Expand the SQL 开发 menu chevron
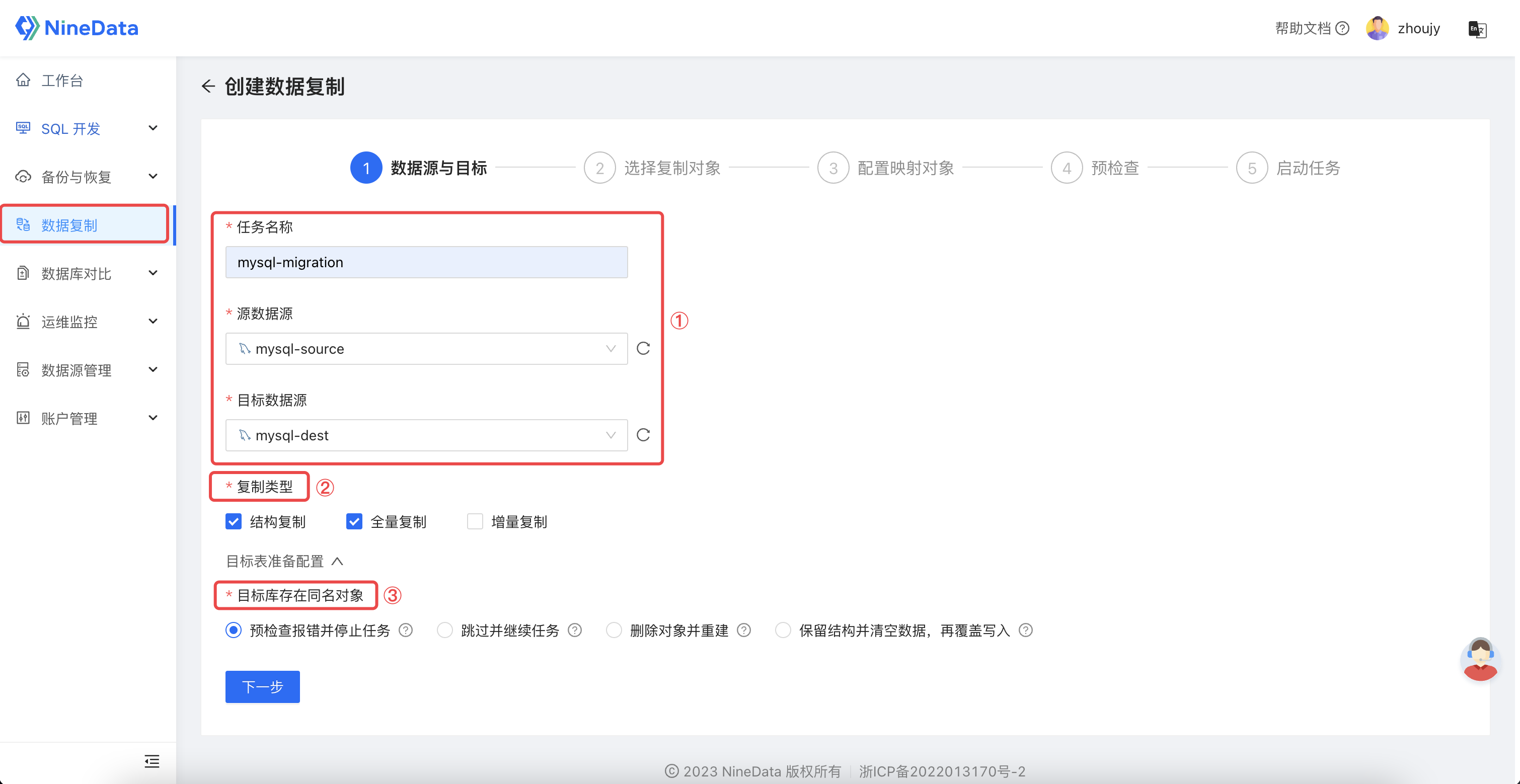This screenshot has height=784, width=1520. (x=153, y=128)
